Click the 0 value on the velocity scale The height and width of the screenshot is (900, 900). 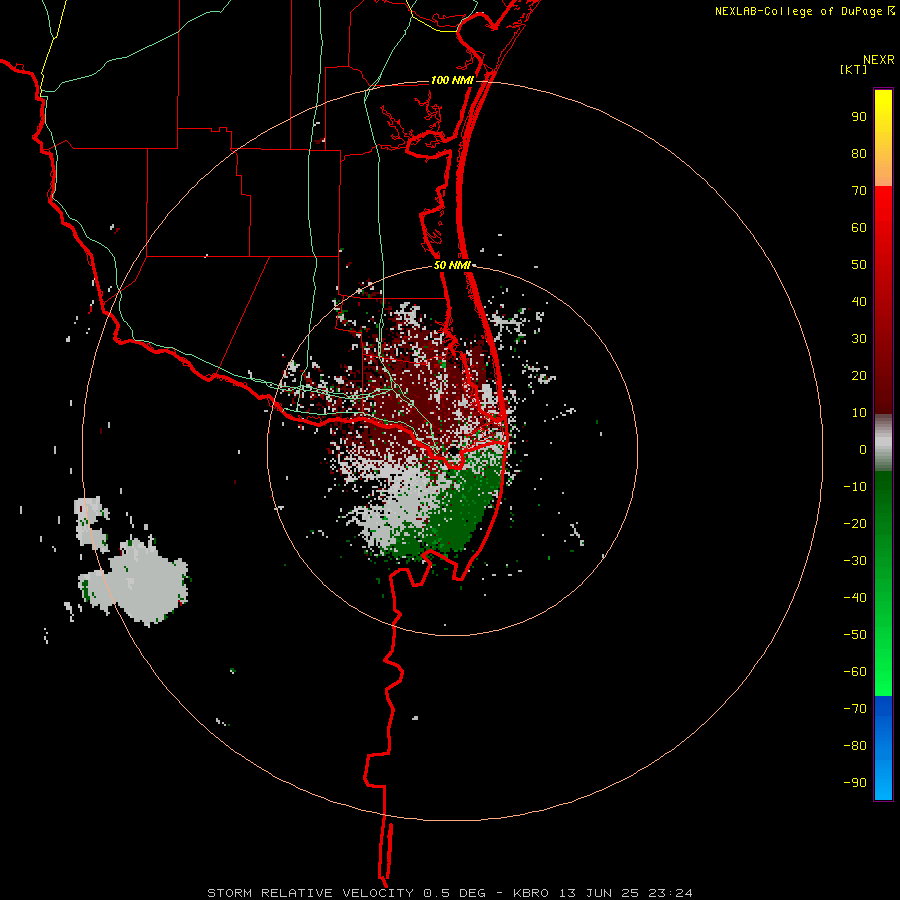tap(863, 449)
